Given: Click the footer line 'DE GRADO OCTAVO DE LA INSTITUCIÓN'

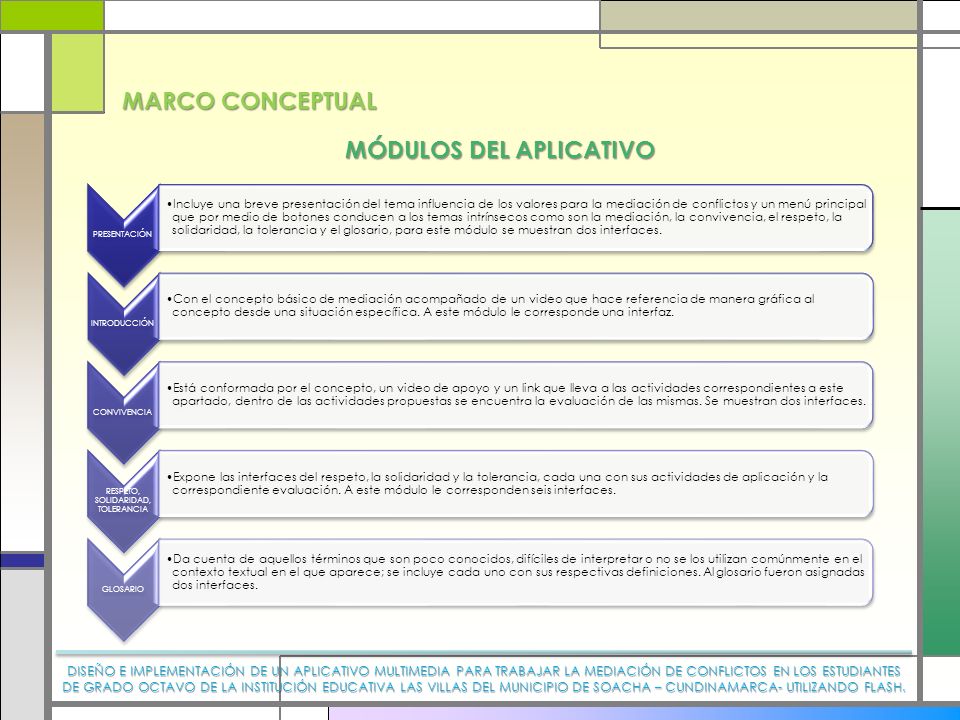Looking at the screenshot, I should tap(484, 688).
